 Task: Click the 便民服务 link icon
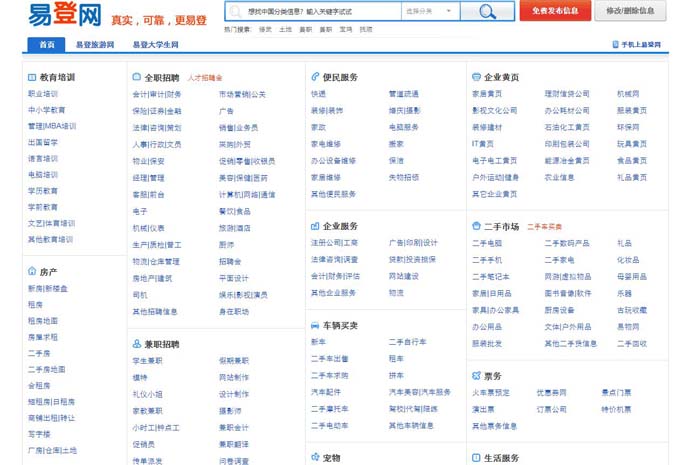(x=315, y=77)
